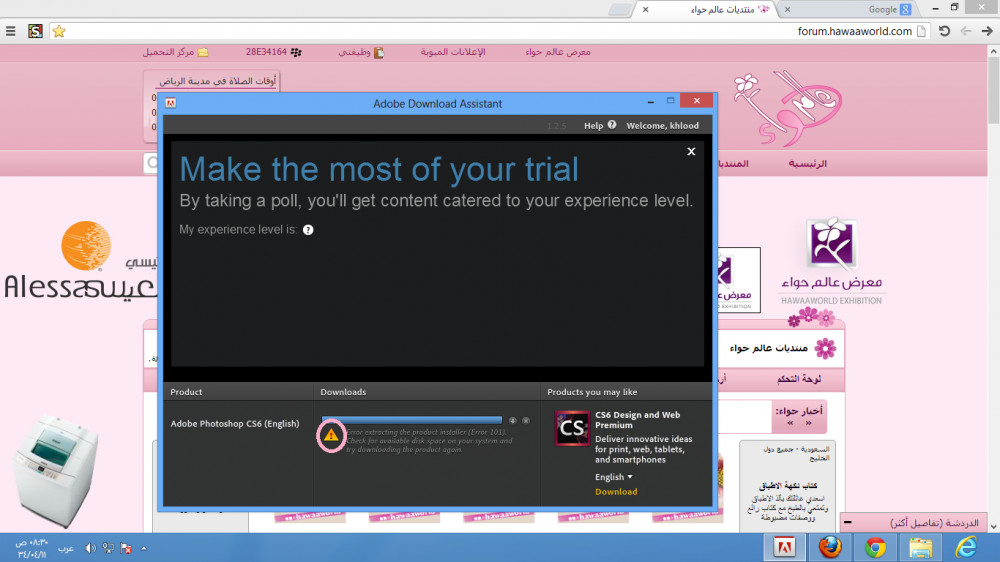1000x562 pixels.
Task: Show hidden system tray icons
Action: click(x=143, y=548)
